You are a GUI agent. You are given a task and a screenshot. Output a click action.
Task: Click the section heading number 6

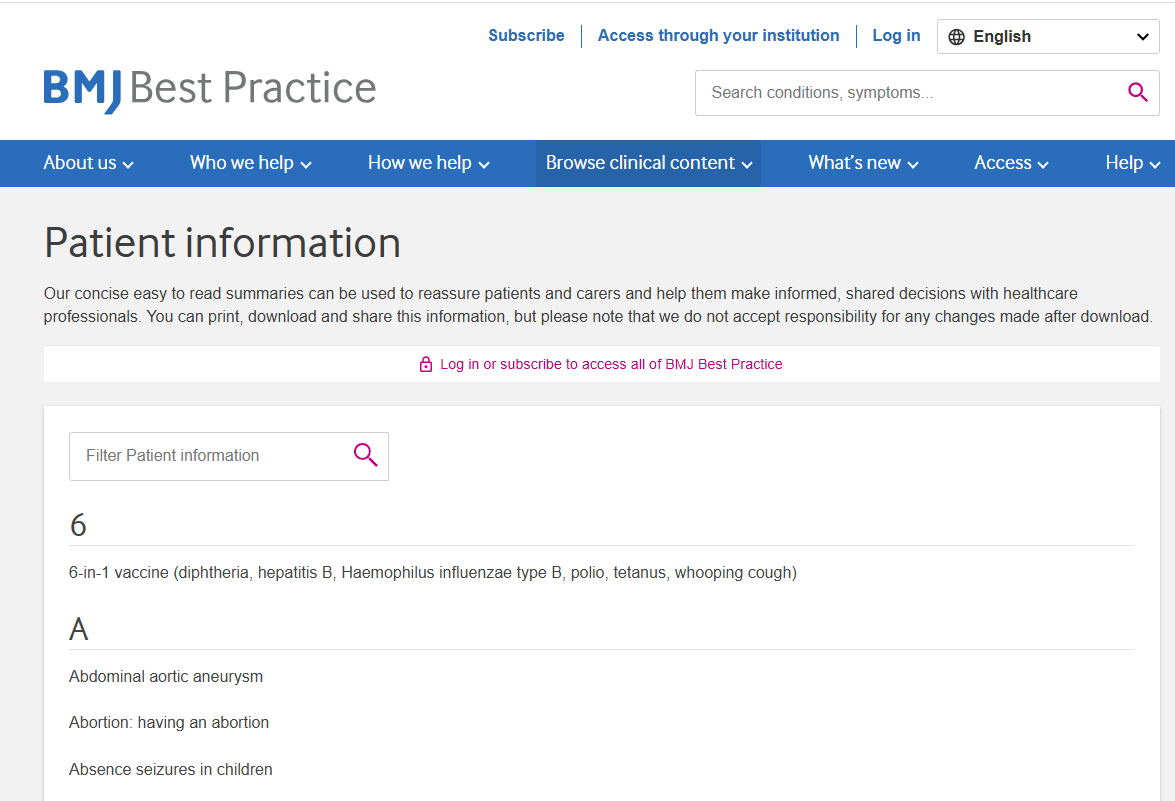(x=78, y=525)
